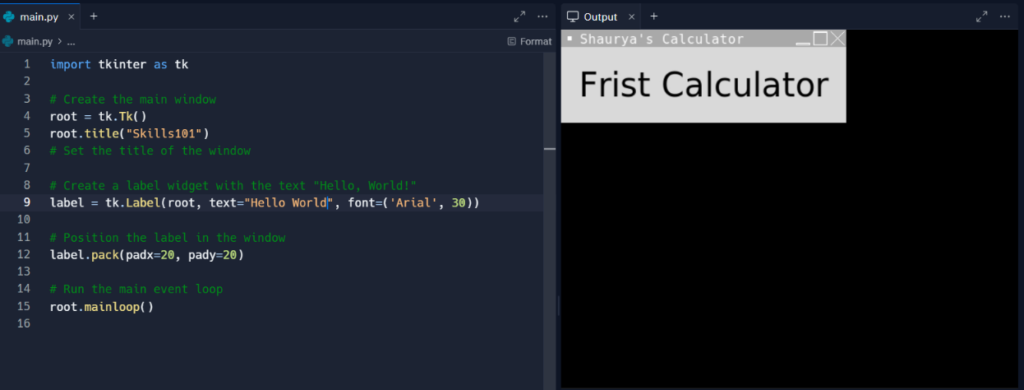Expand the editor pane to fullscreen
The image size is (1024, 390).
[x=519, y=17]
